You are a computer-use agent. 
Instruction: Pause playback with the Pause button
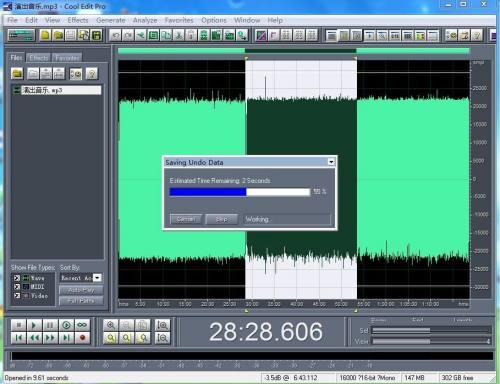[50, 325]
